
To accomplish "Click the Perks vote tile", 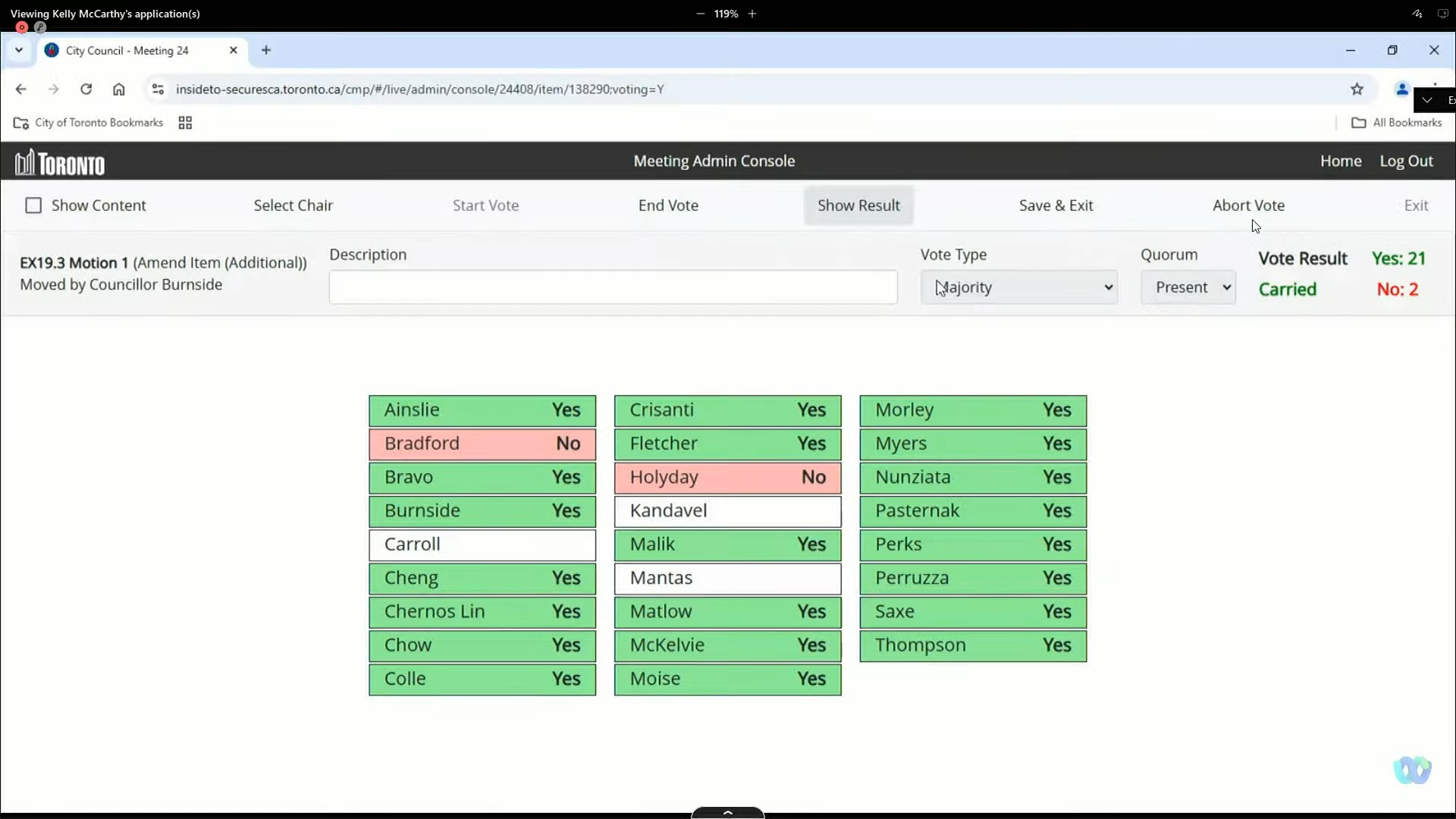I will [x=973, y=544].
